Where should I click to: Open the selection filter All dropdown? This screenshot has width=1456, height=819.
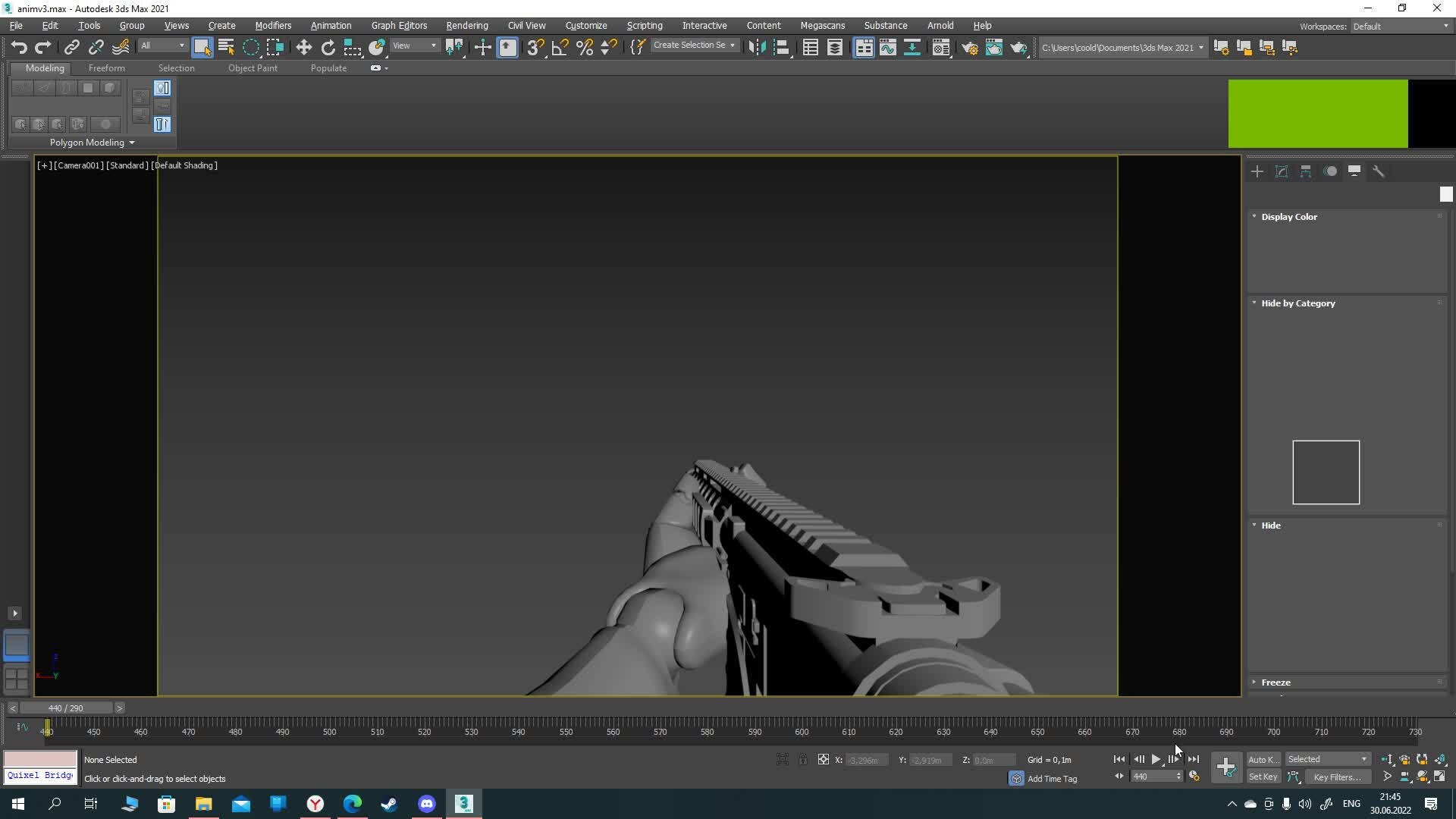(162, 46)
